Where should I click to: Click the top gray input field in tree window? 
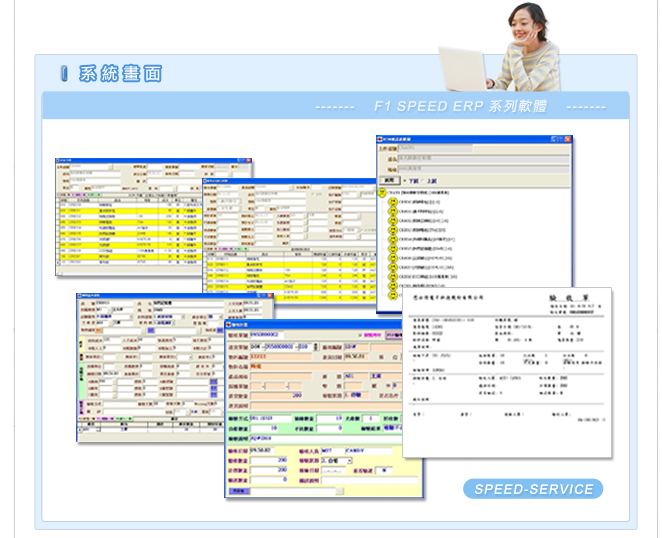click(435, 148)
